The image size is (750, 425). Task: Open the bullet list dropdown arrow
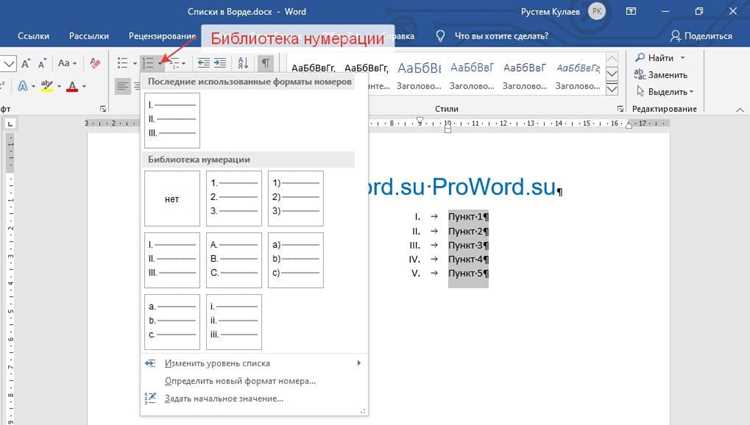[x=135, y=64]
